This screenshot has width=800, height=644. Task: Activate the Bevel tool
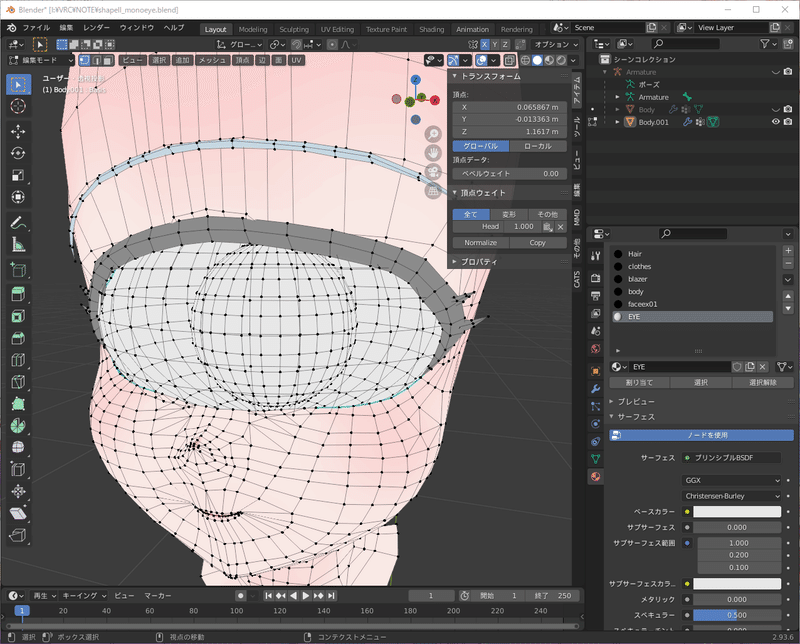pyautogui.click(x=18, y=338)
